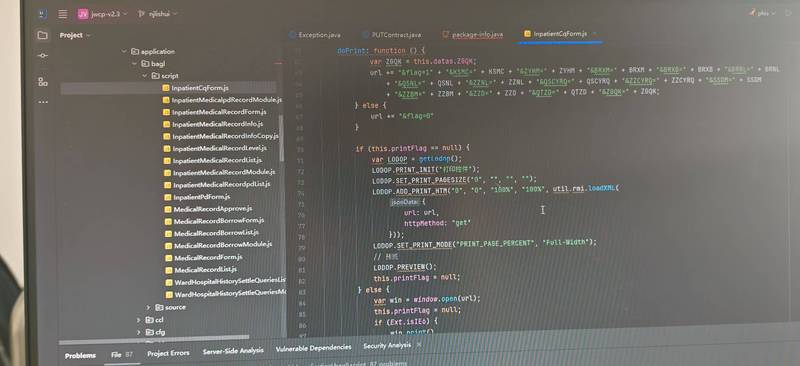Open the main hamburger menu
This screenshot has width=800, height=366.
click(62, 14)
